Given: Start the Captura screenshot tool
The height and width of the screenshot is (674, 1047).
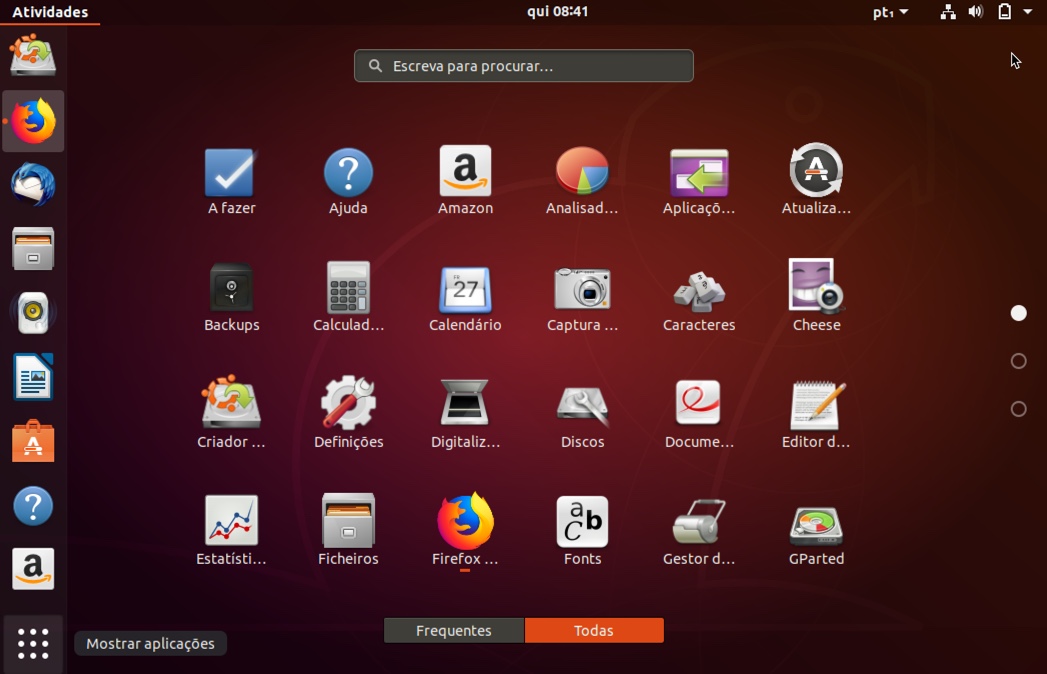Looking at the screenshot, I should (581, 290).
